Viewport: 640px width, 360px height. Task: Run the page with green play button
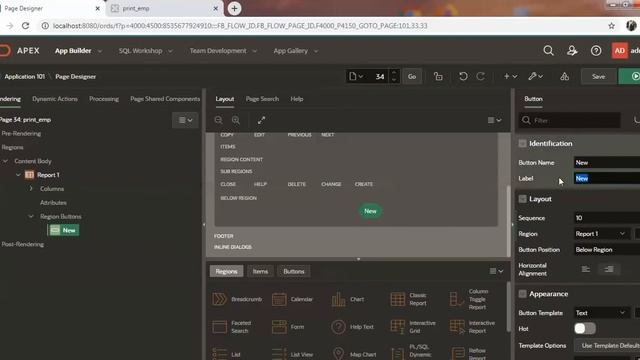pos(630,76)
